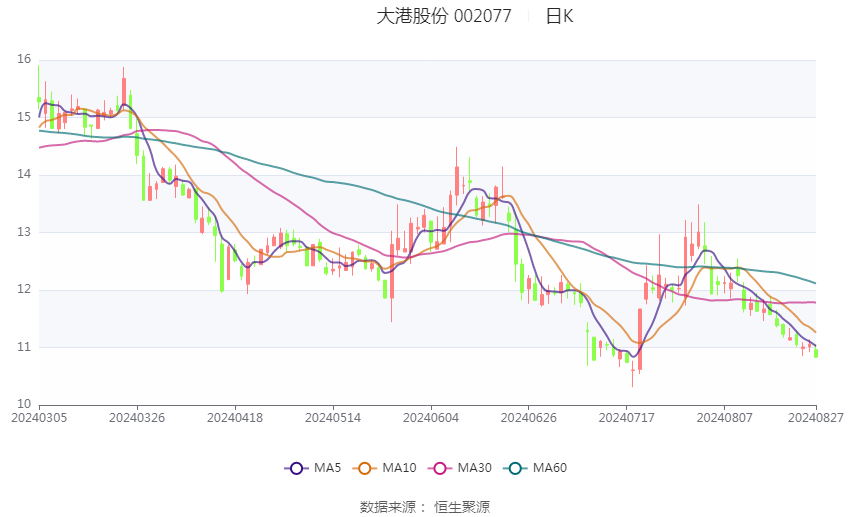Select the 20240827 x-axis date tick
Image resolution: width=850 pixels, height=517 pixels.
(x=816, y=418)
